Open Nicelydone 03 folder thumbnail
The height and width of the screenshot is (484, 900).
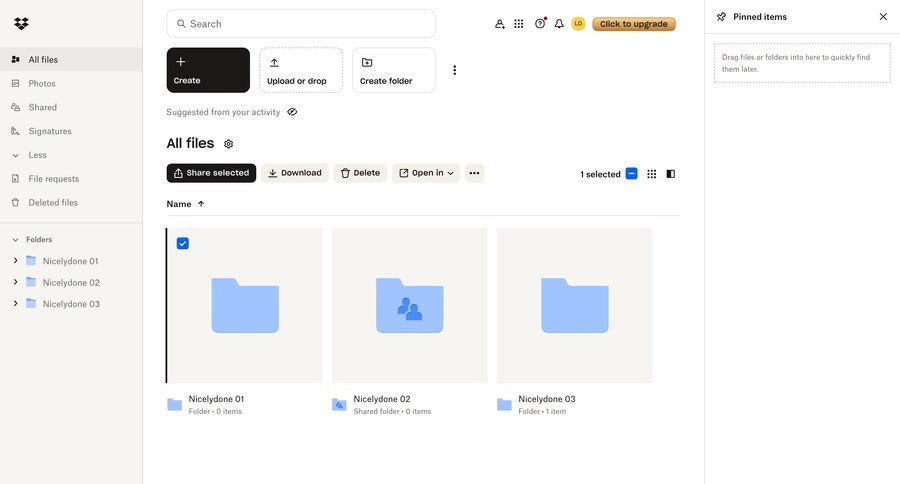click(575, 305)
